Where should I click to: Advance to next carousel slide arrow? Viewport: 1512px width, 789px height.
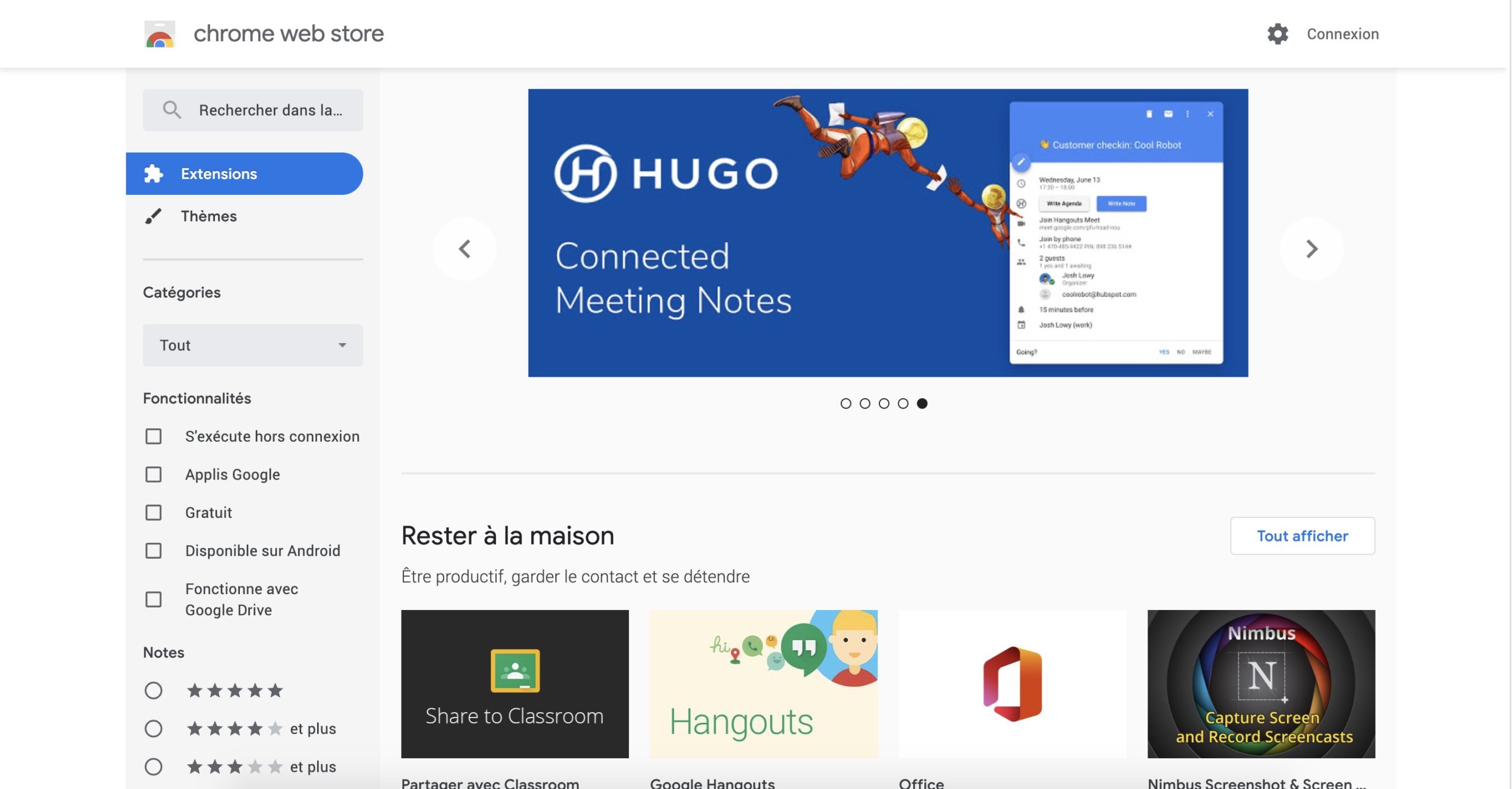[x=1311, y=249]
